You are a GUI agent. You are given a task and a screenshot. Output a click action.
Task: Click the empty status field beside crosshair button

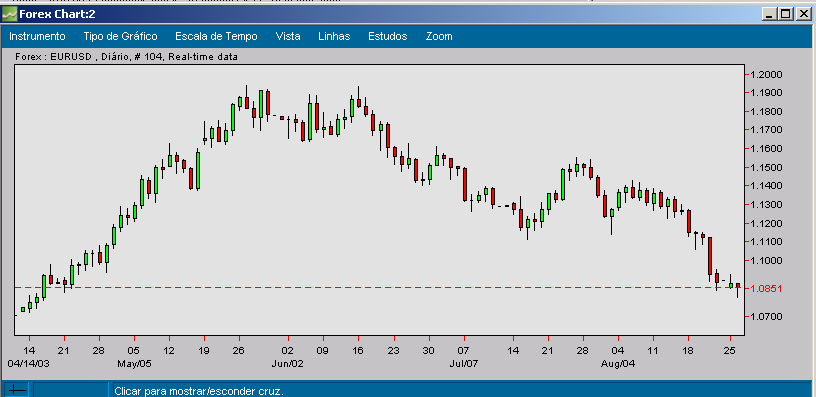[x=71, y=390]
